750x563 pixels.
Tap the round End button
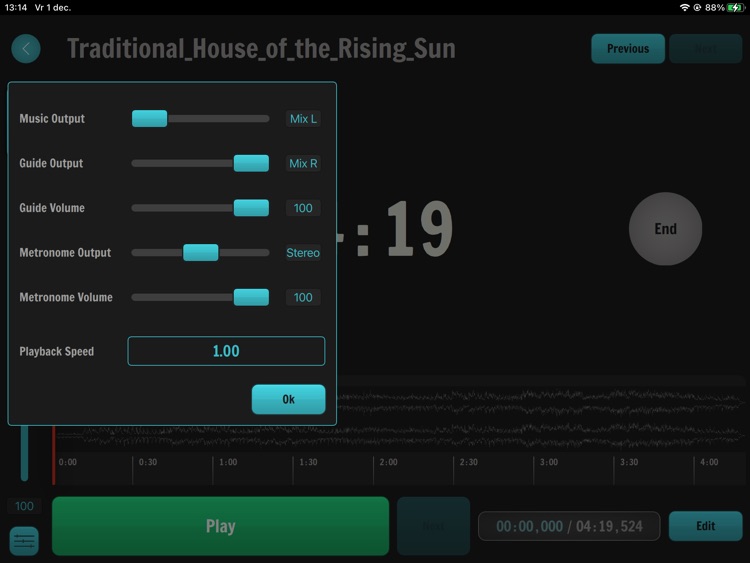tap(665, 229)
